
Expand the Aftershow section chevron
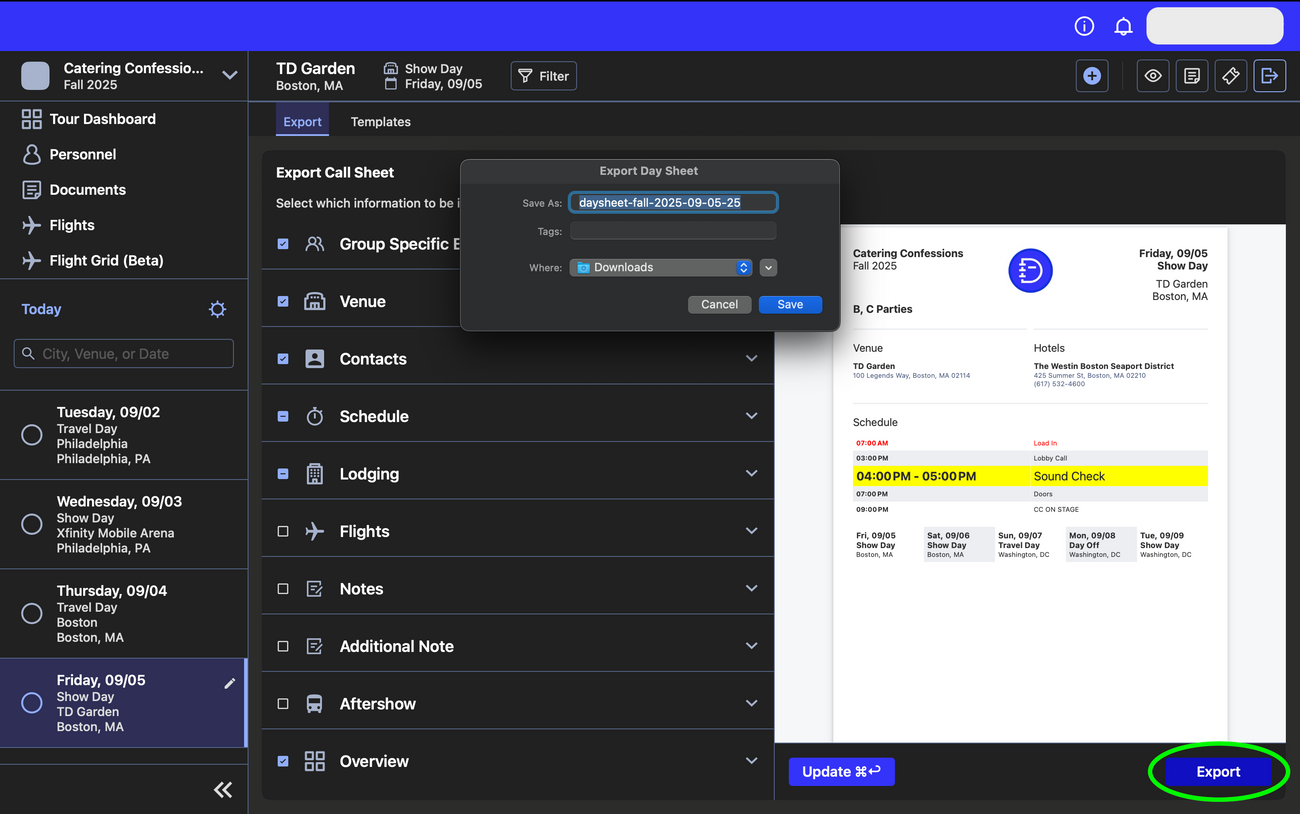pos(752,703)
